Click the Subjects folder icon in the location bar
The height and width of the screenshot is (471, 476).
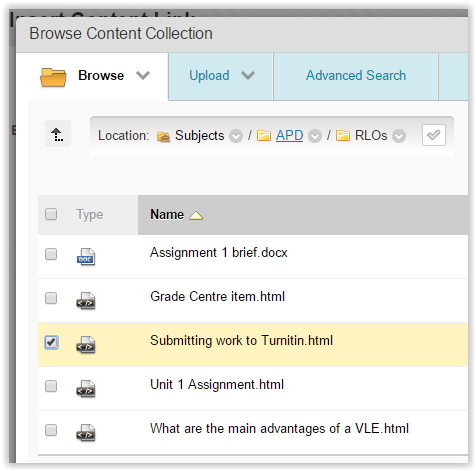click(163, 136)
